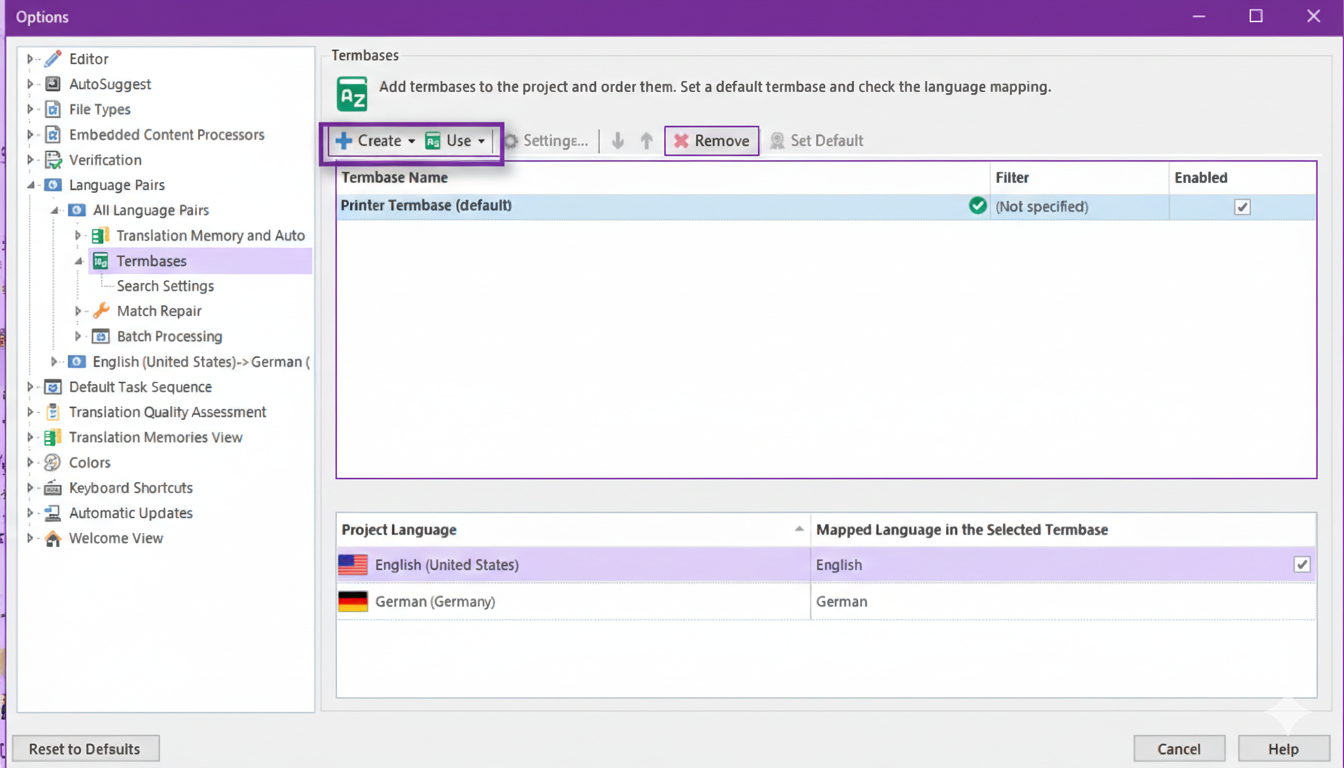Image resolution: width=1344 pixels, height=768 pixels.
Task: Click the Reset to Defaults button
Action: pos(85,749)
